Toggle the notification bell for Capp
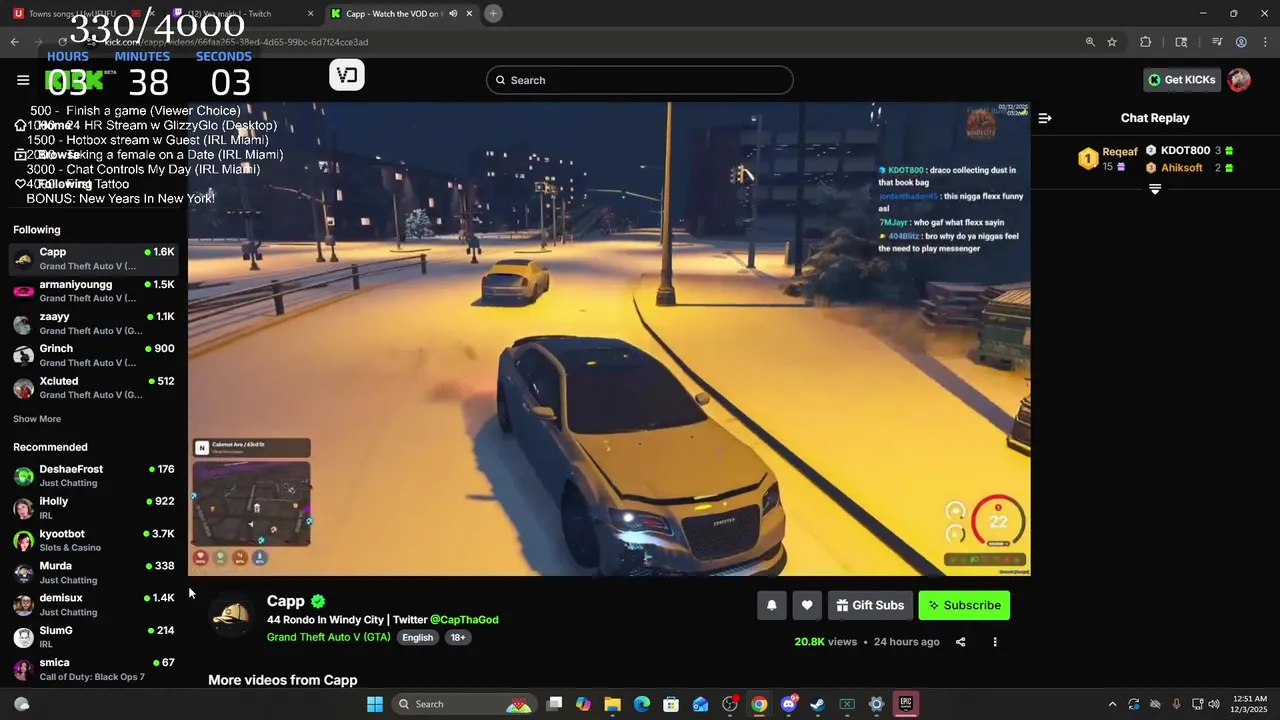Screen dimensions: 1280x720 tap(771, 605)
